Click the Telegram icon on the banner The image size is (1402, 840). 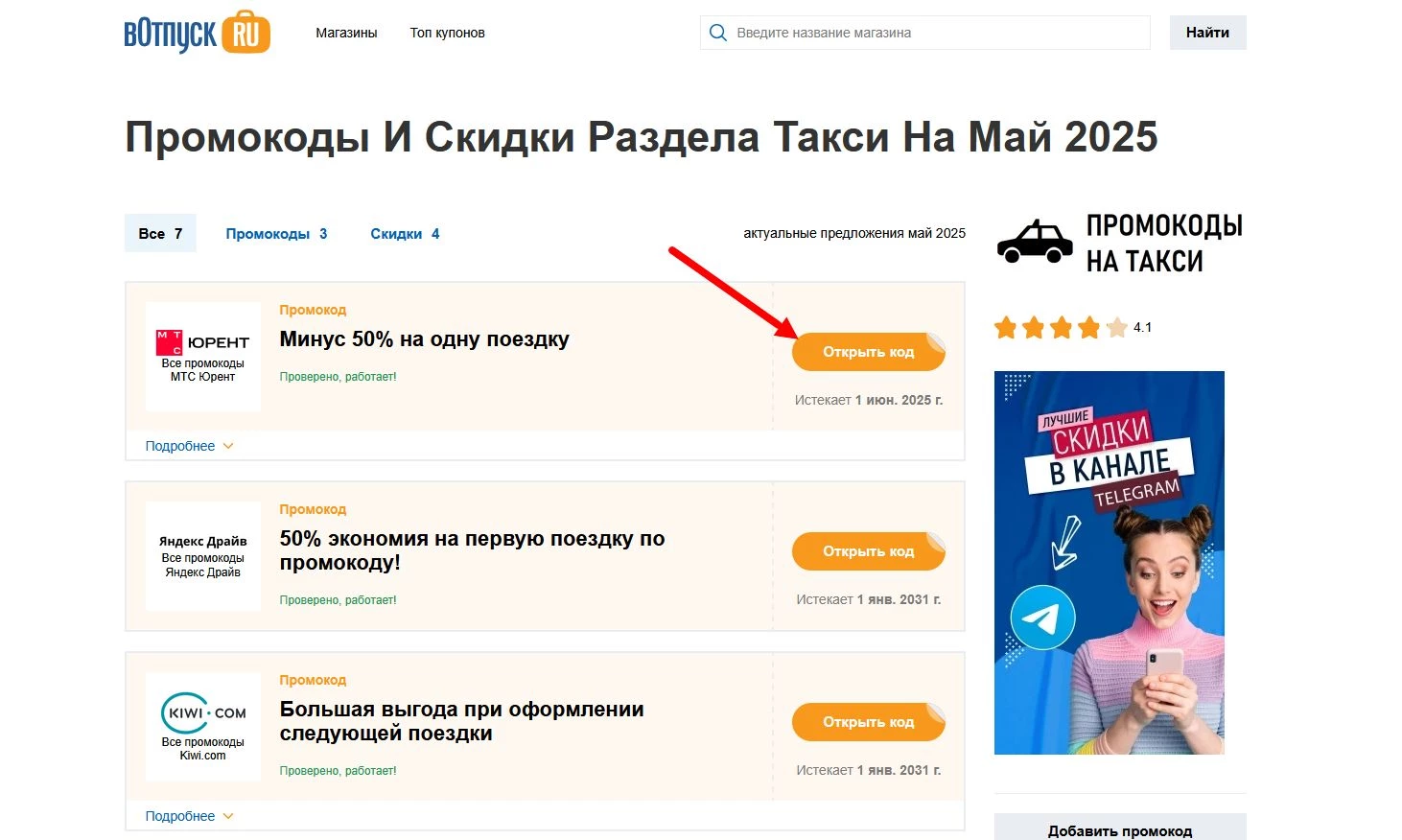(x=1040, y=617)
